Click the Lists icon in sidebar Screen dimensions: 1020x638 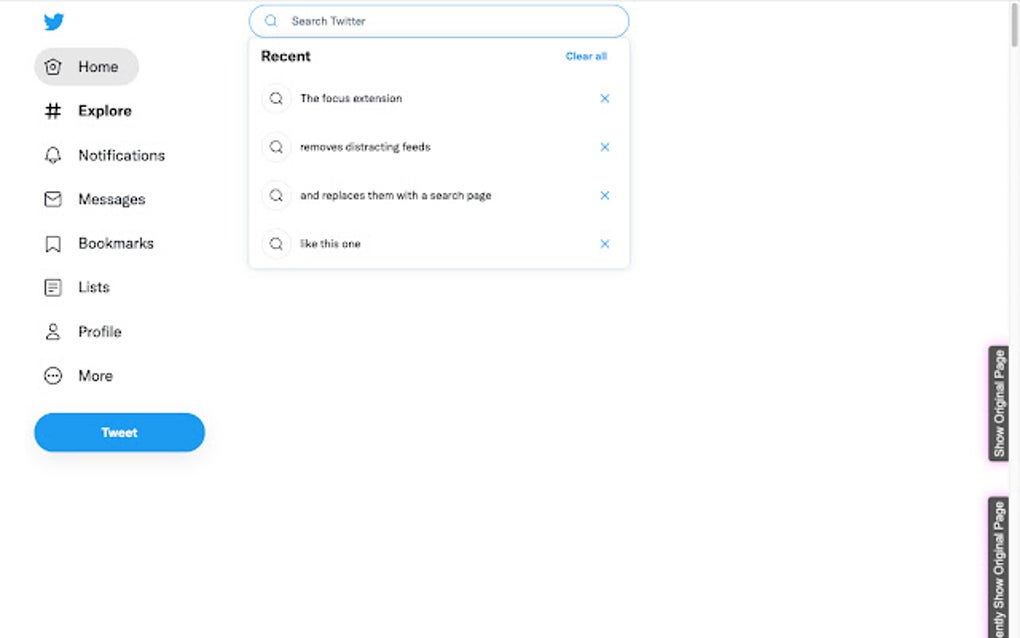pyautogui.click(x=53, y=287)
